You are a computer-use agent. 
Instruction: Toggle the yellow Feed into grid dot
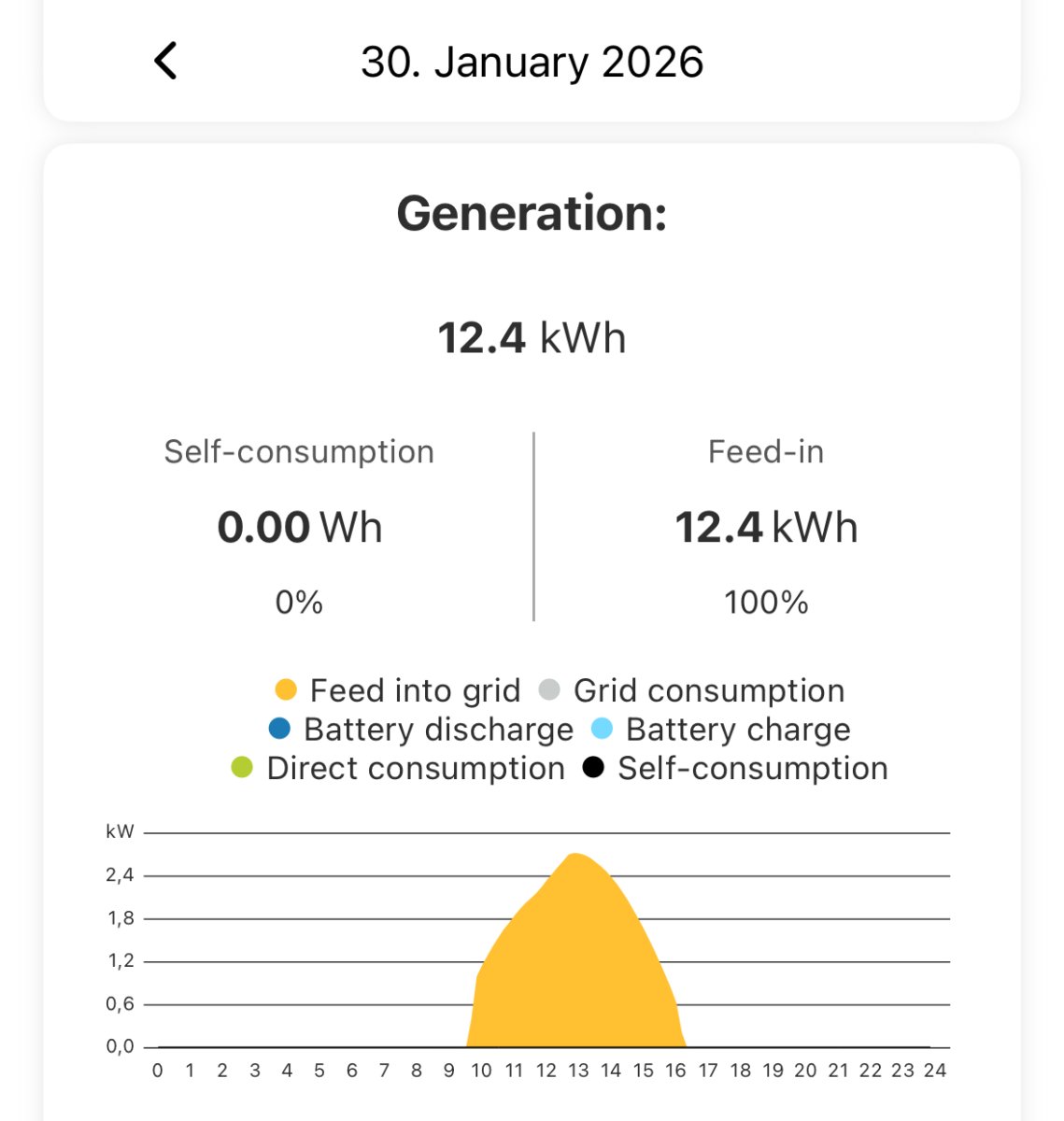pyautogui.click(x=286, y=690)
